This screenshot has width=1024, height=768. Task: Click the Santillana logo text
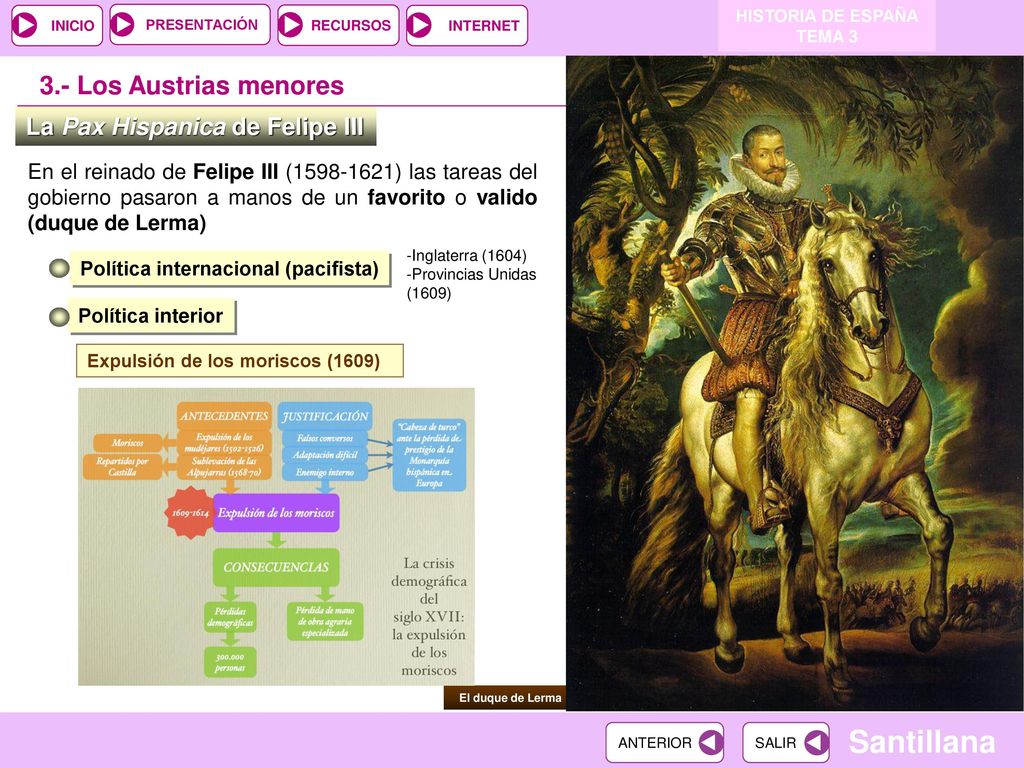coord(921,742)
